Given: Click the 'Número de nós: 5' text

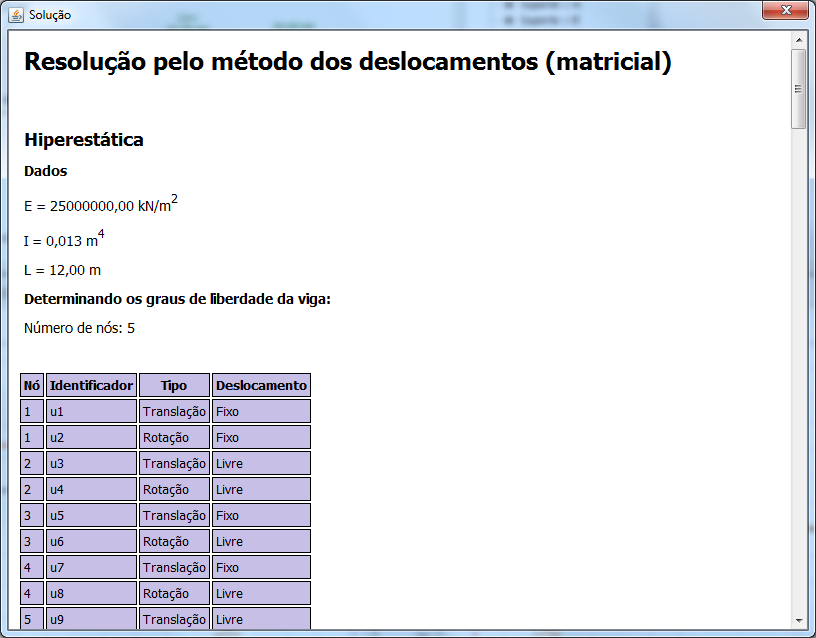Looking at the screenshot, I should pos(79,328).
